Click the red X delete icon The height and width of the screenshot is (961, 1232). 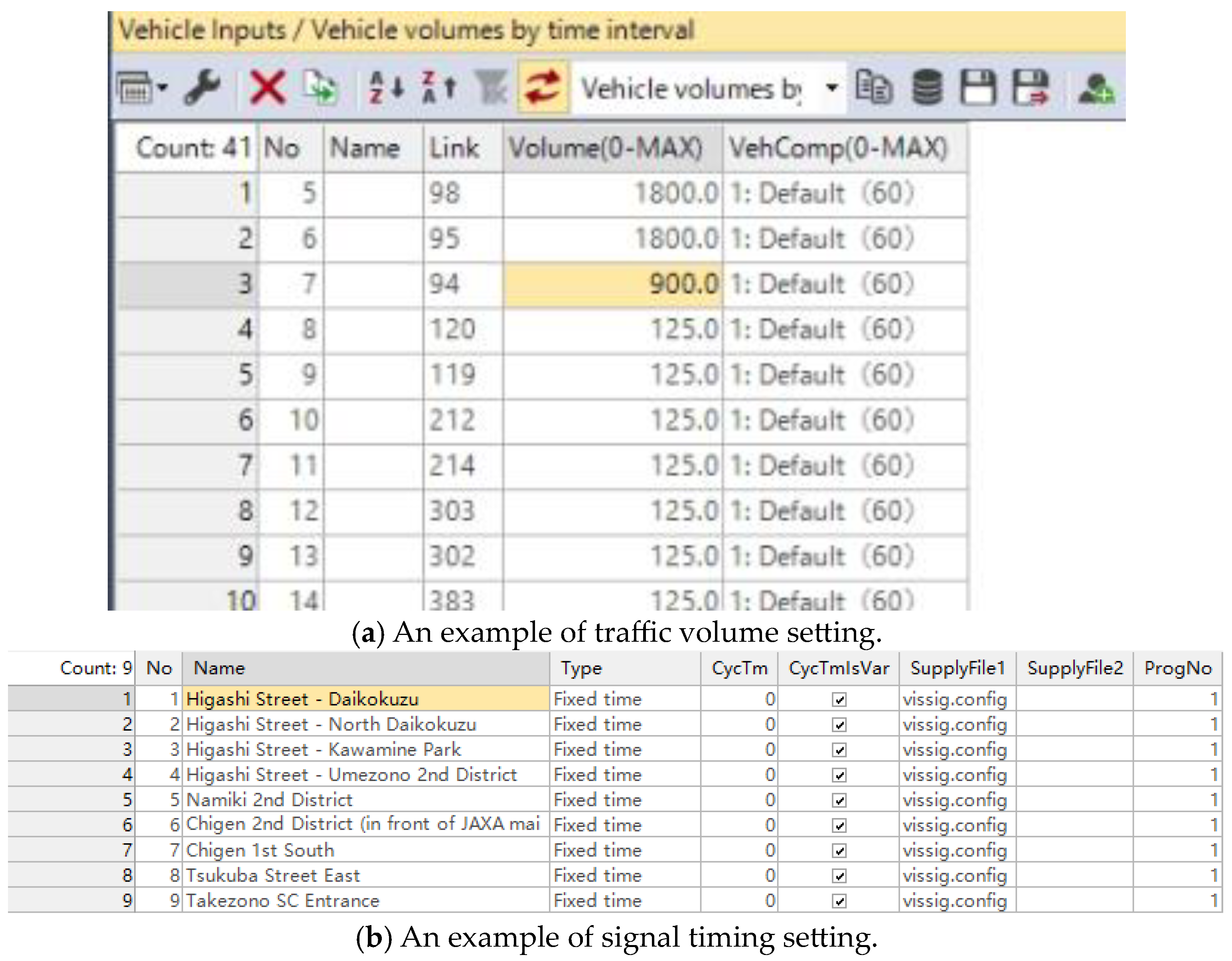267,88
